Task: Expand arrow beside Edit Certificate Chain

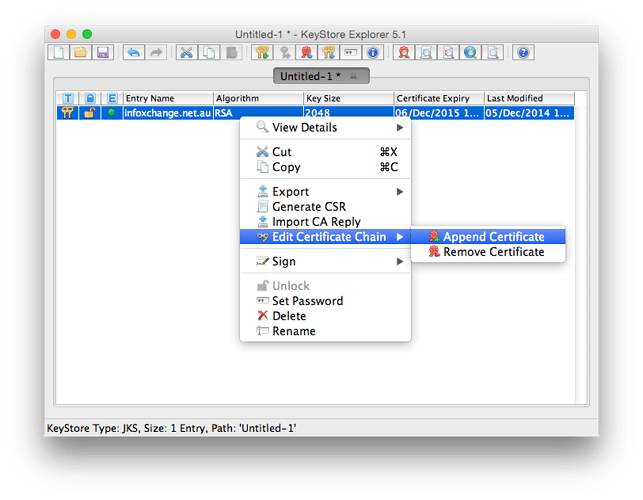Action: (400, 237)
